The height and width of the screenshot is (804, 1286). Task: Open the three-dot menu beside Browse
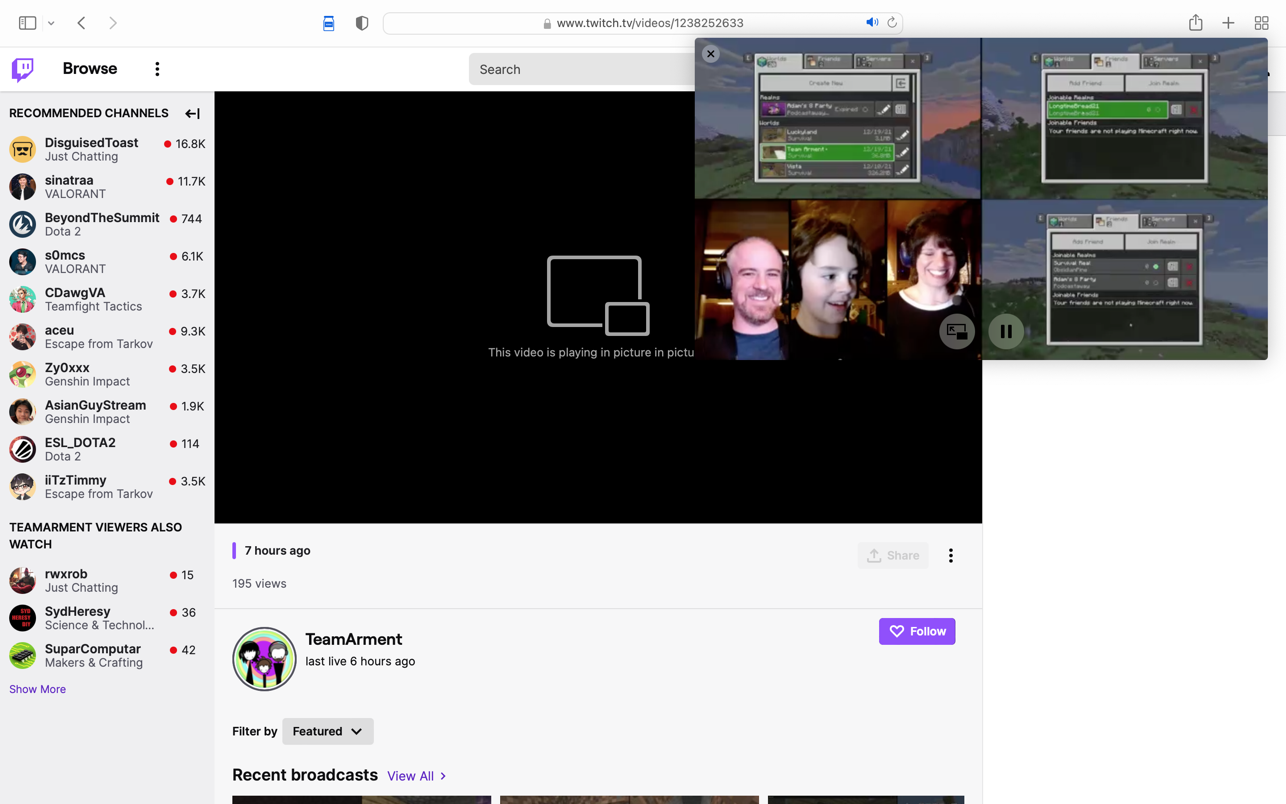pyautogui.click(x=157, y=69)
